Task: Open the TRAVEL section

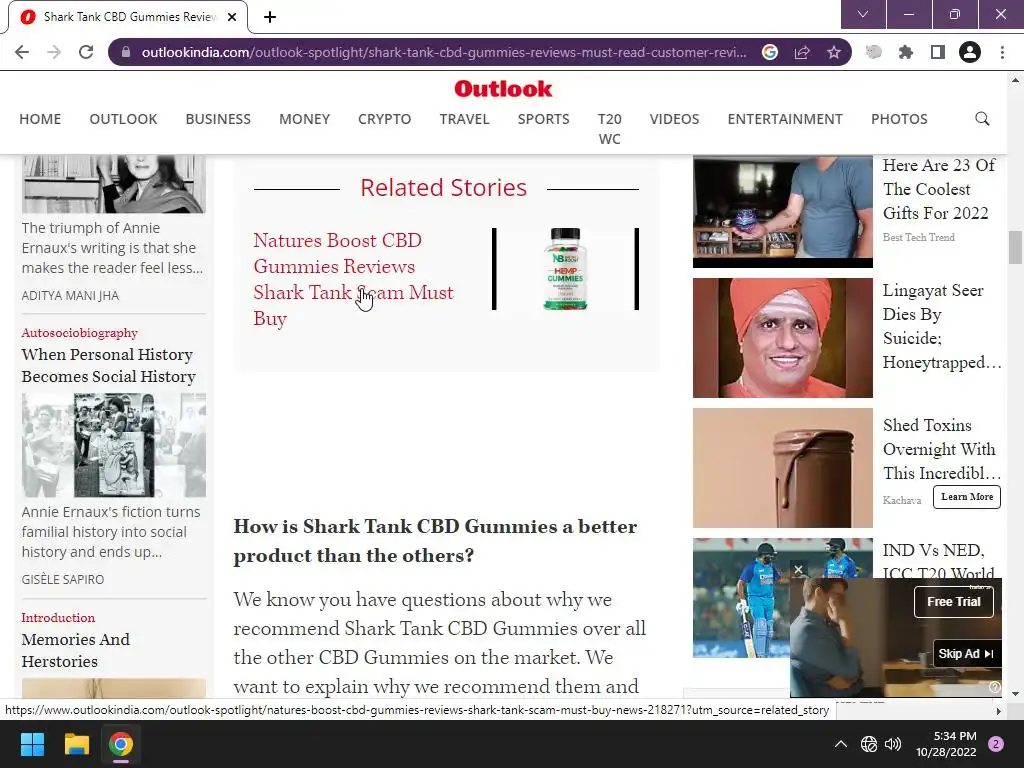Action: [464, 119]
